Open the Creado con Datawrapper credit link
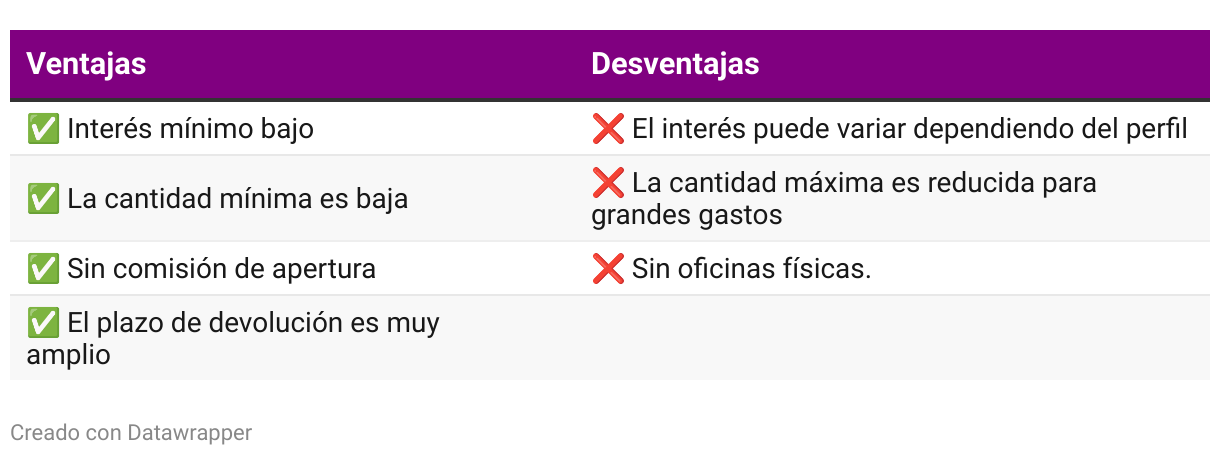This screenshot has width=1220, height=456. [x=131, y=433]
